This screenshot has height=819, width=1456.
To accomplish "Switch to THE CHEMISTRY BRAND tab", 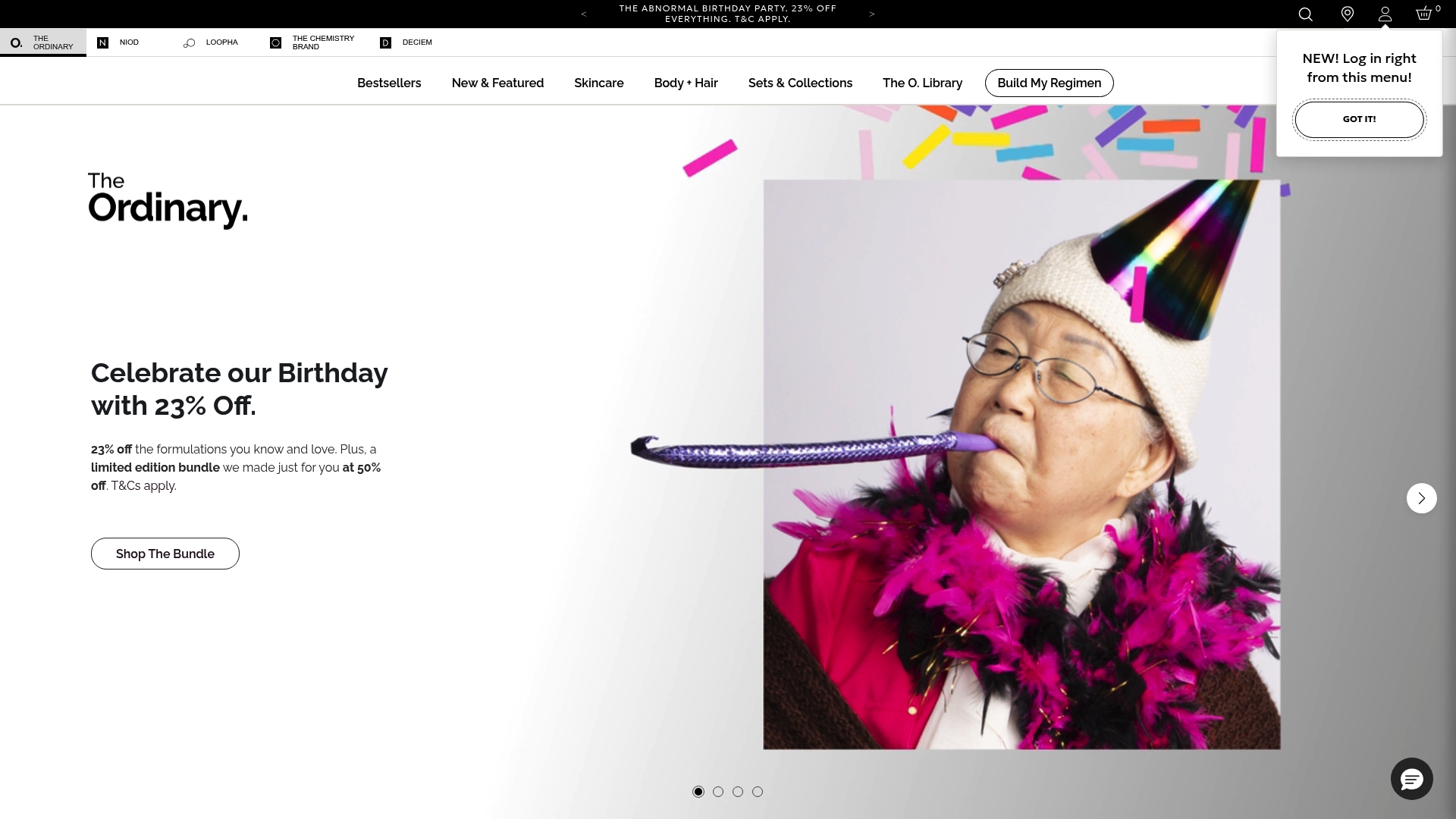I will tap(314, 42).
